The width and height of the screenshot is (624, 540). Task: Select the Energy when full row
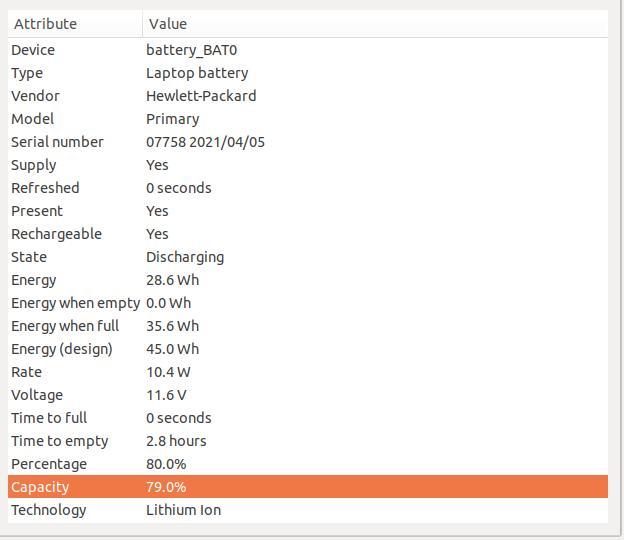[308, 326]
